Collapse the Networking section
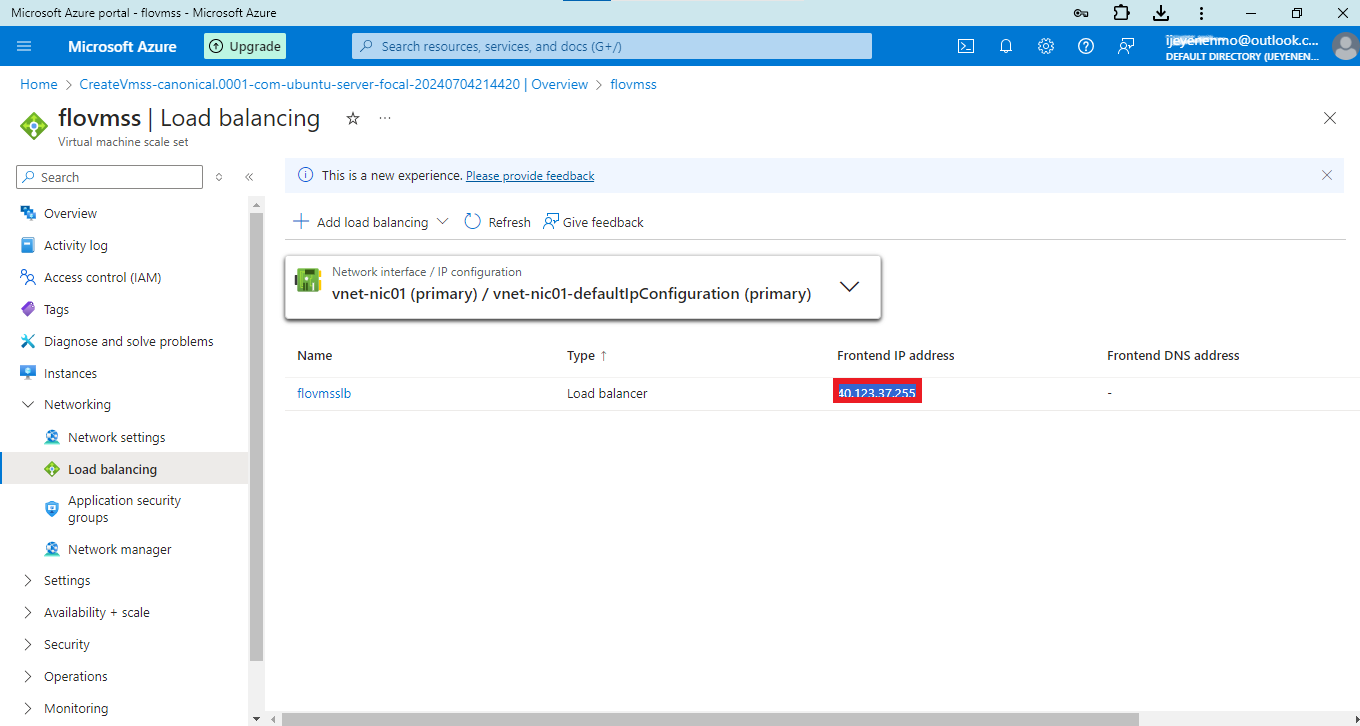 point(28,405)
